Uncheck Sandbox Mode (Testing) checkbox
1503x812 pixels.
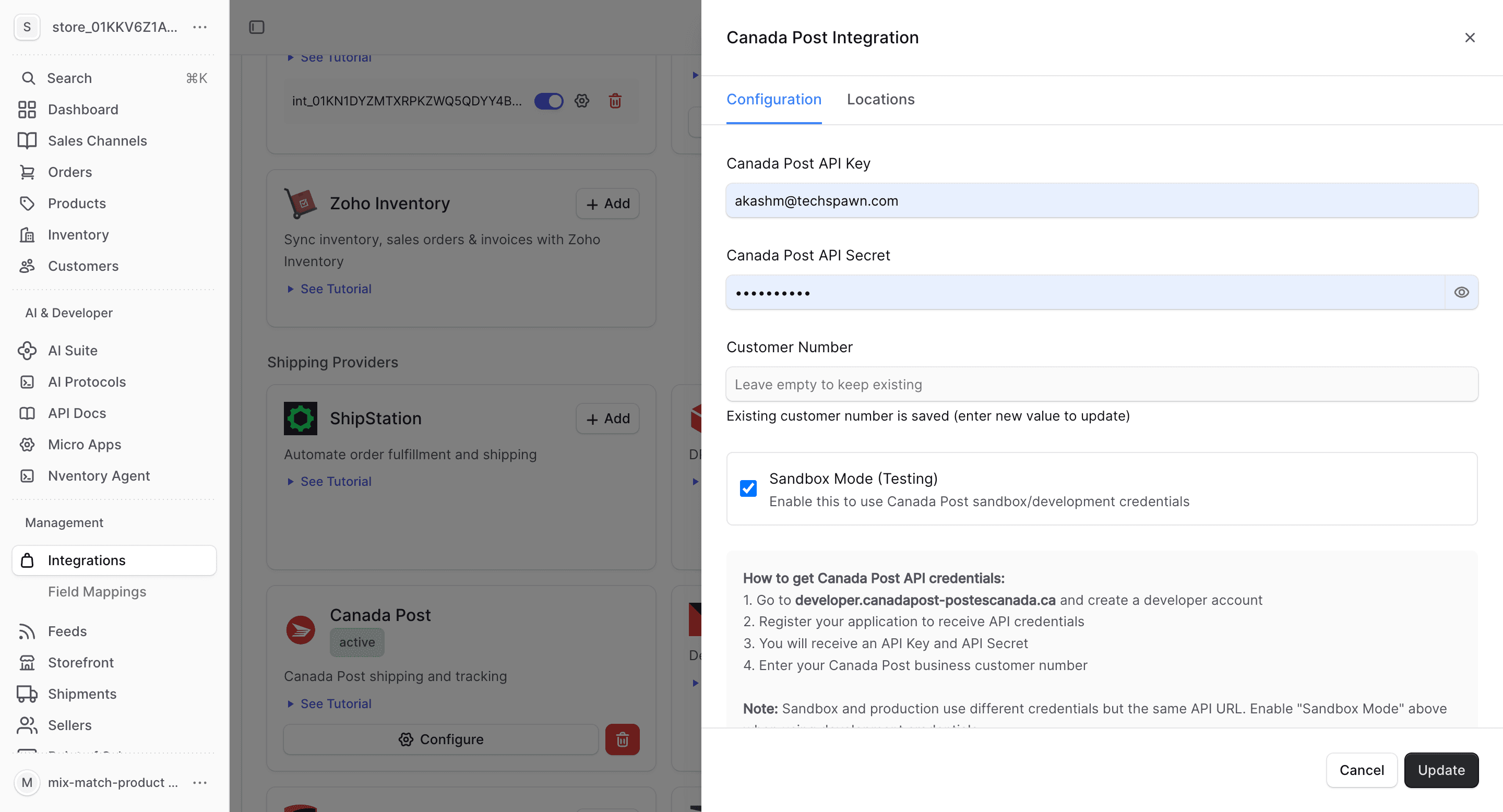[748, 488]
